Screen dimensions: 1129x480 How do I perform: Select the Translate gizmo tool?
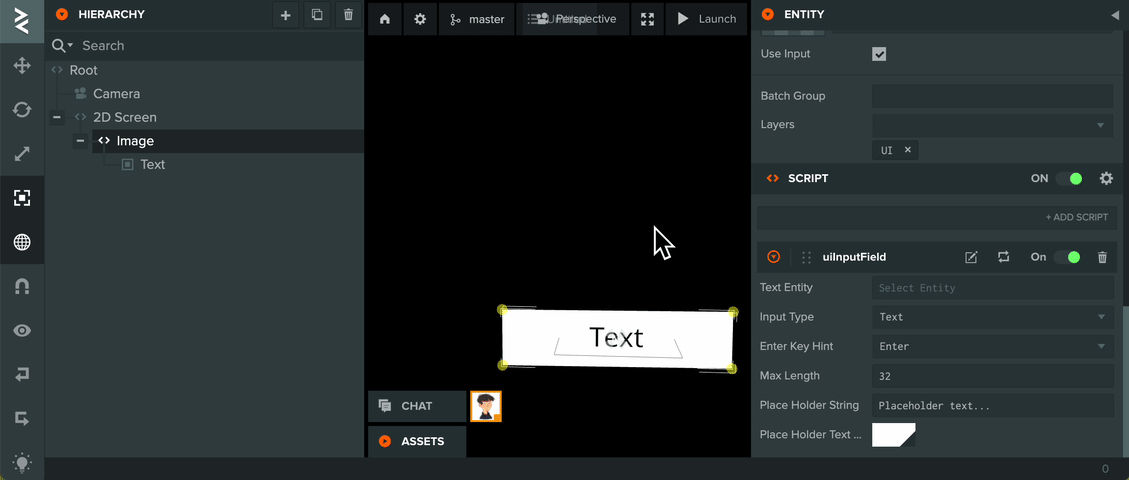click(x=22, y=66)
